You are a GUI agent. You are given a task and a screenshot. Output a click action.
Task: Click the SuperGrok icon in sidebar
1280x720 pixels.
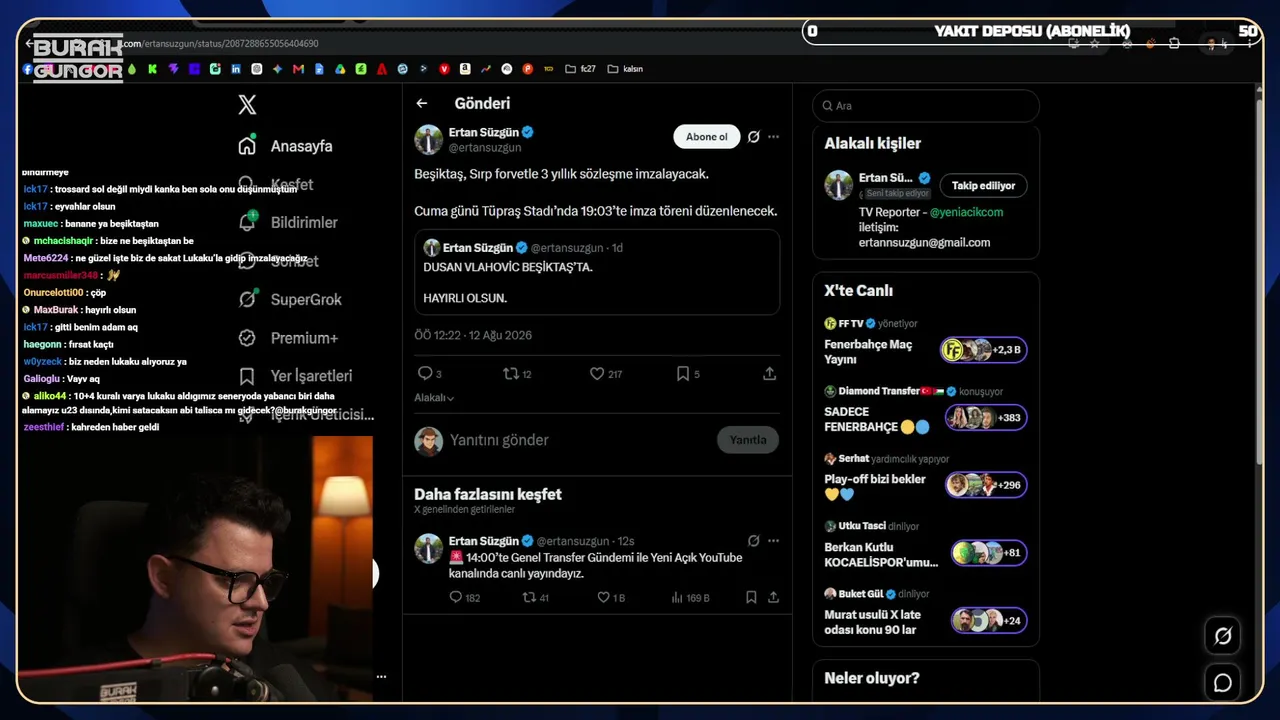pos(247,299)
